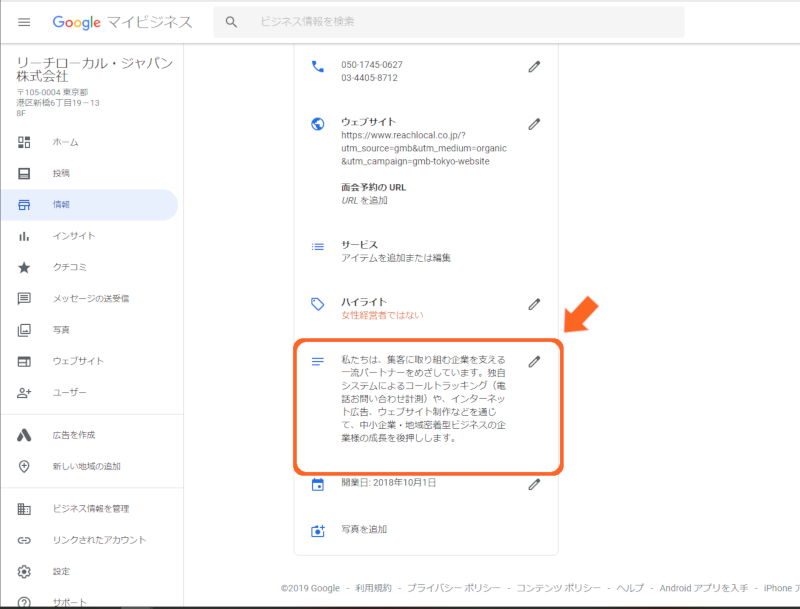Edit the opening date 開業日 pencil icon
800x609 pixels.
[534, 485]
